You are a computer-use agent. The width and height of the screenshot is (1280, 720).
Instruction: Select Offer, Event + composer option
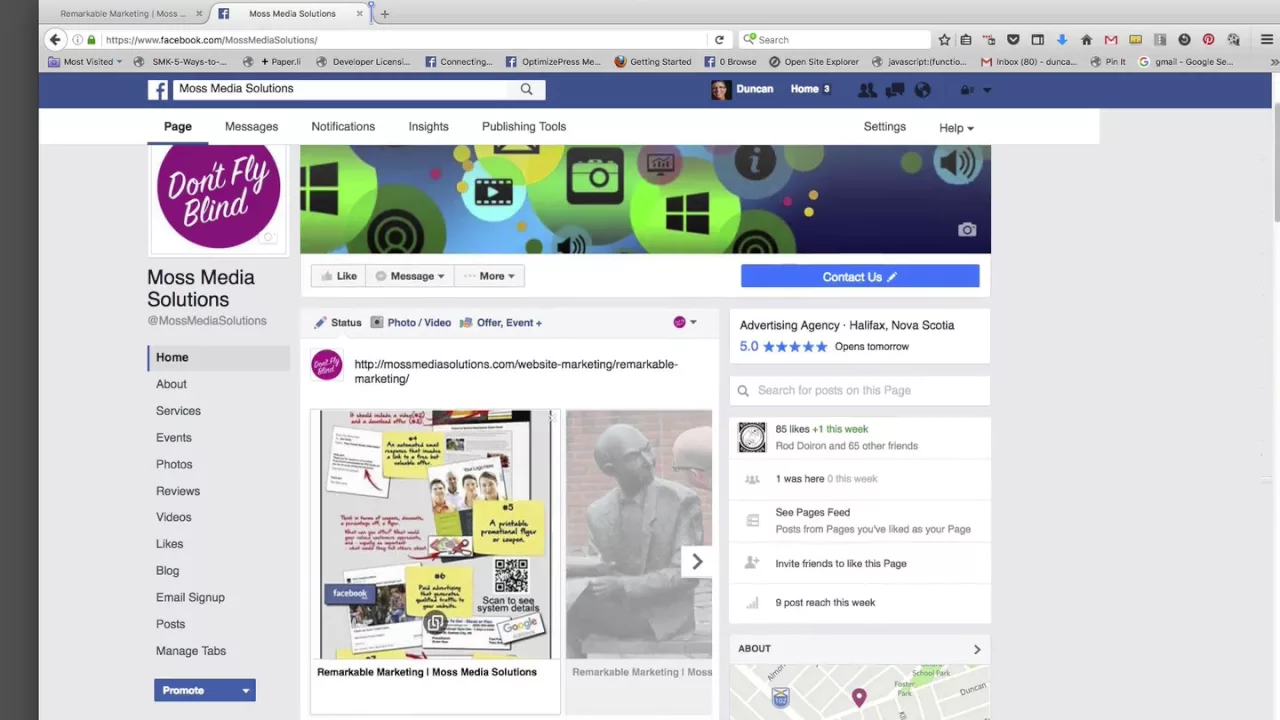tap(500, 323)
